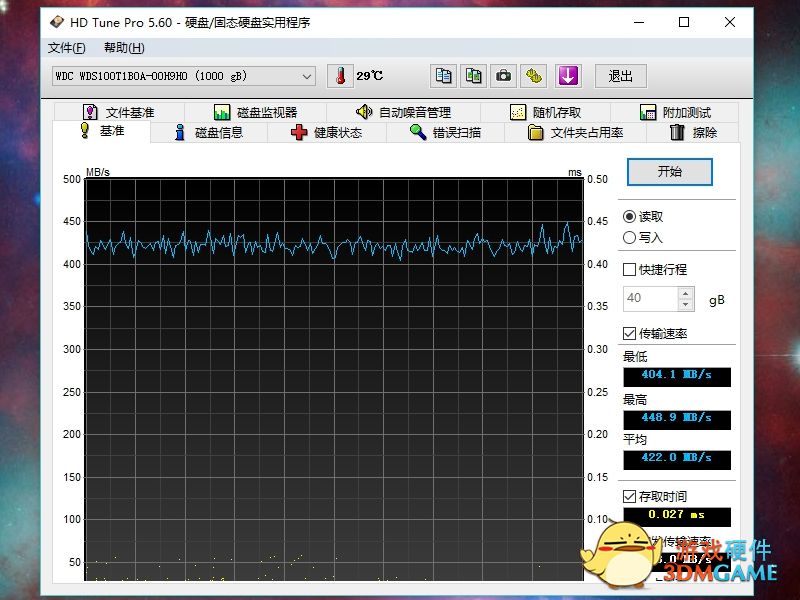Click the 开始 button to start benchmark

669,172
